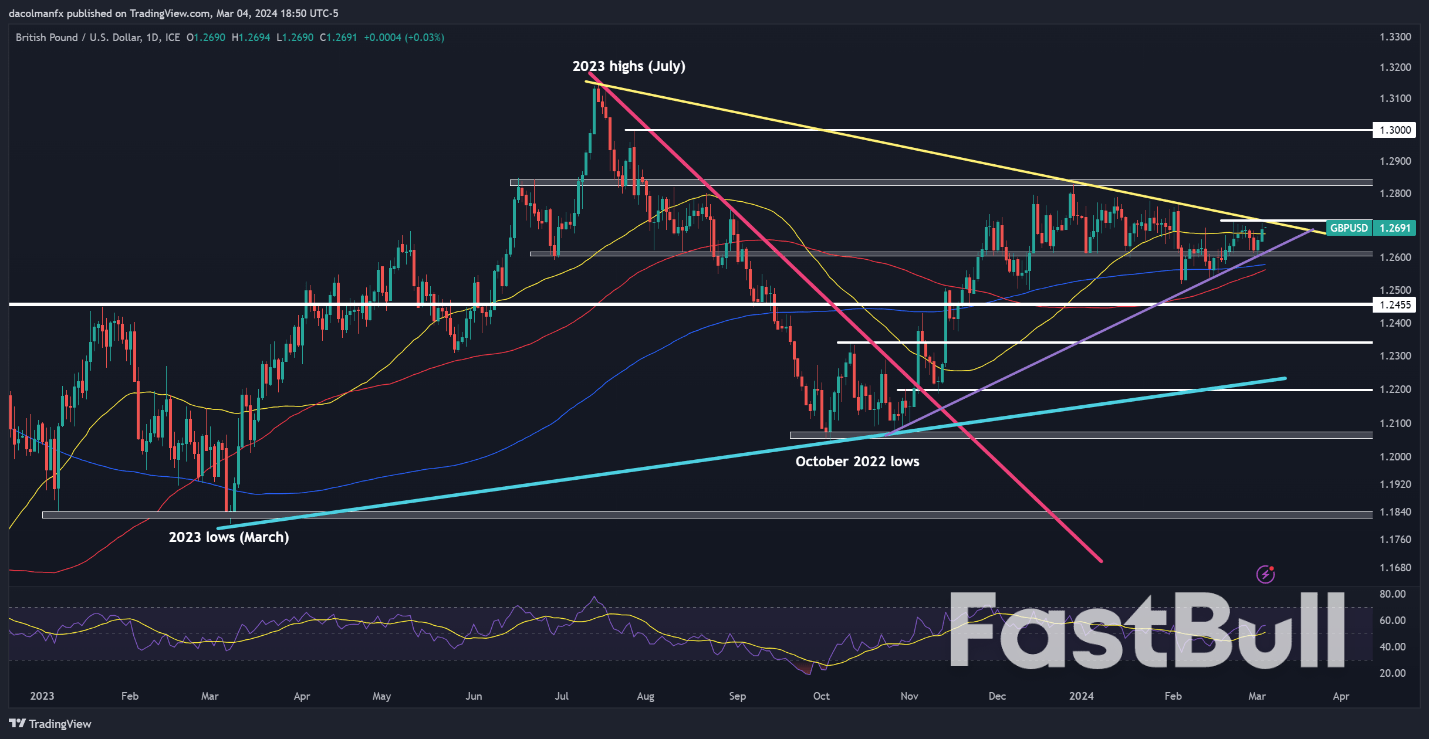Click the closing price C1.2691 value

pyautogui.click(x=338, y=36)
